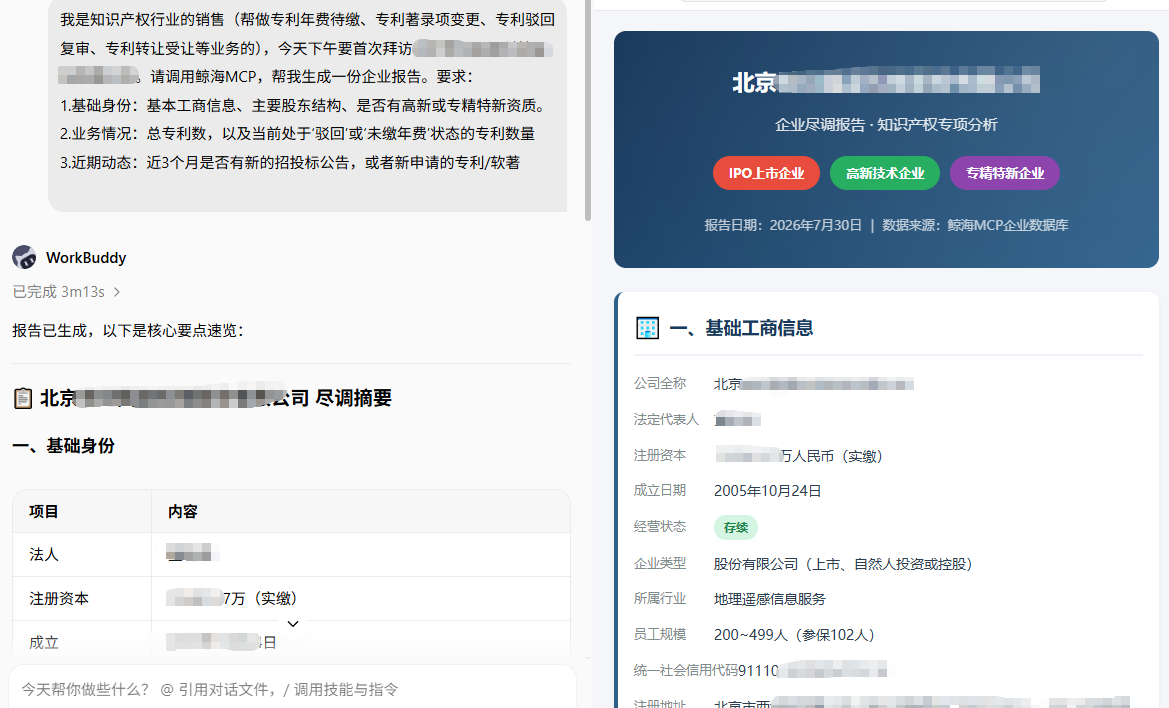Focus the 今天帮你做些什么 message input field
The image size is (1169, 708).
(x=292, y=689)
